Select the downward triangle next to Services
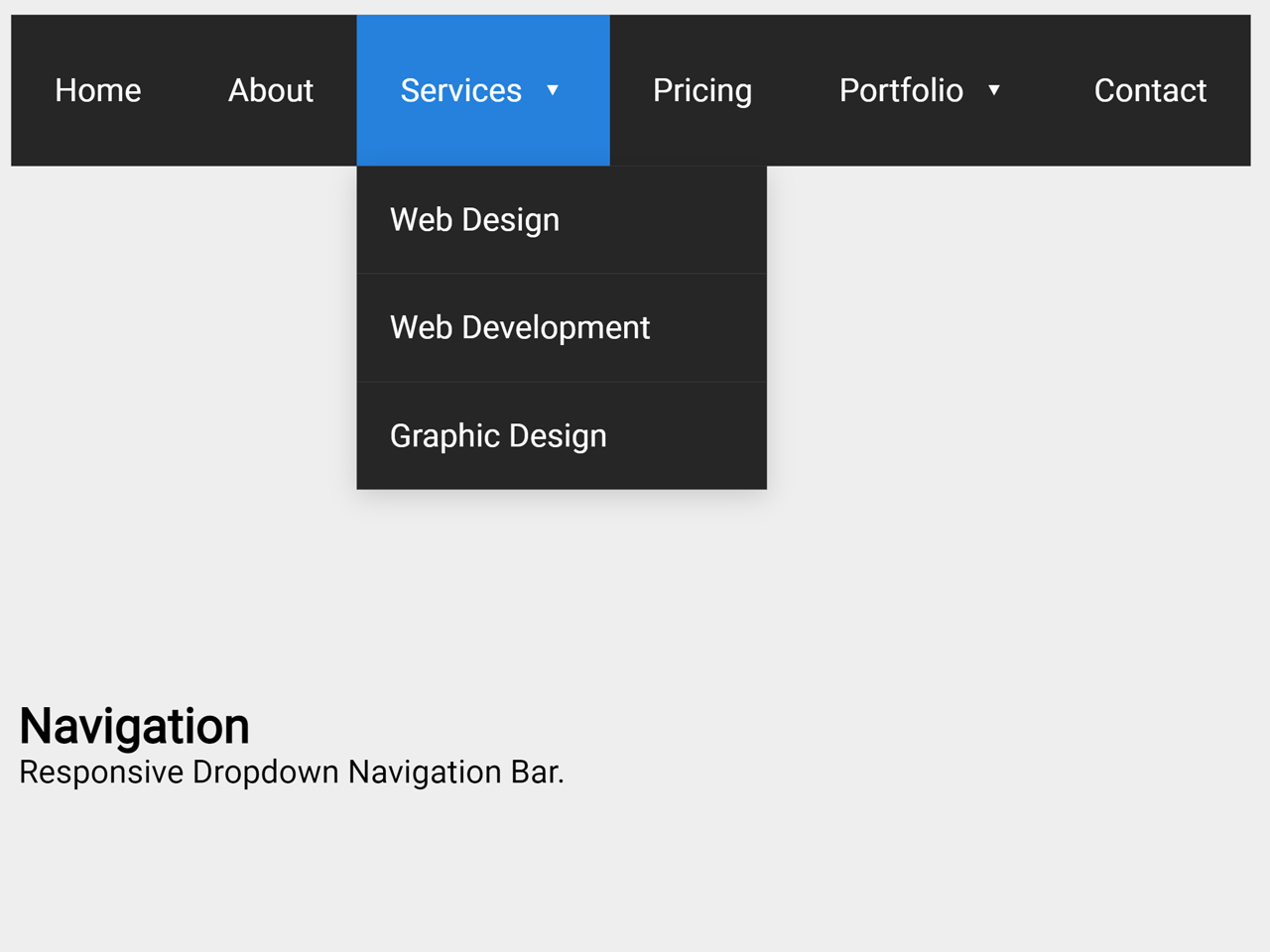This screenshot has height=952, width=1270. 553,90
